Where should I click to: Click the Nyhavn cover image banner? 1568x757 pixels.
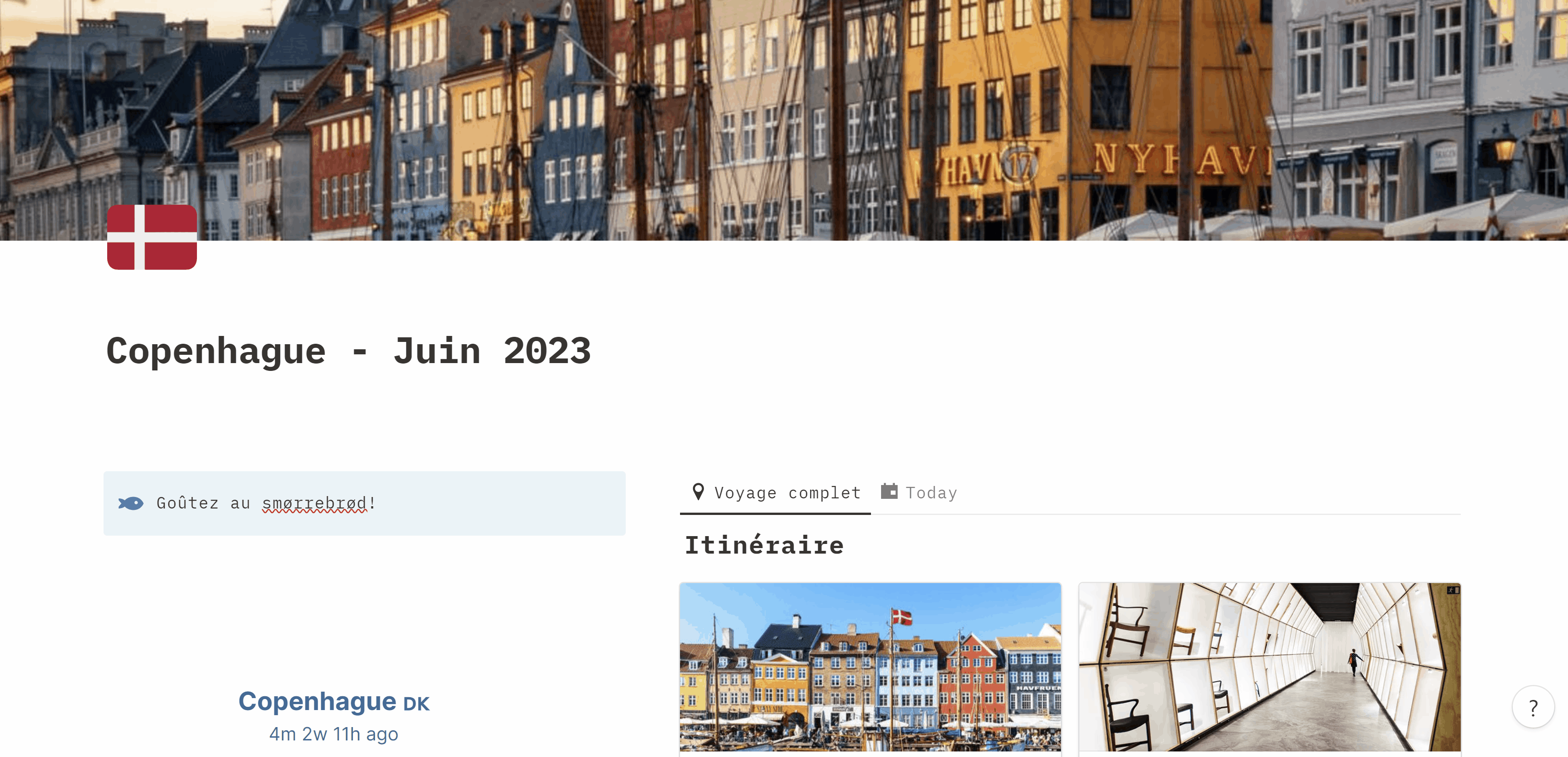pos(784,120)
